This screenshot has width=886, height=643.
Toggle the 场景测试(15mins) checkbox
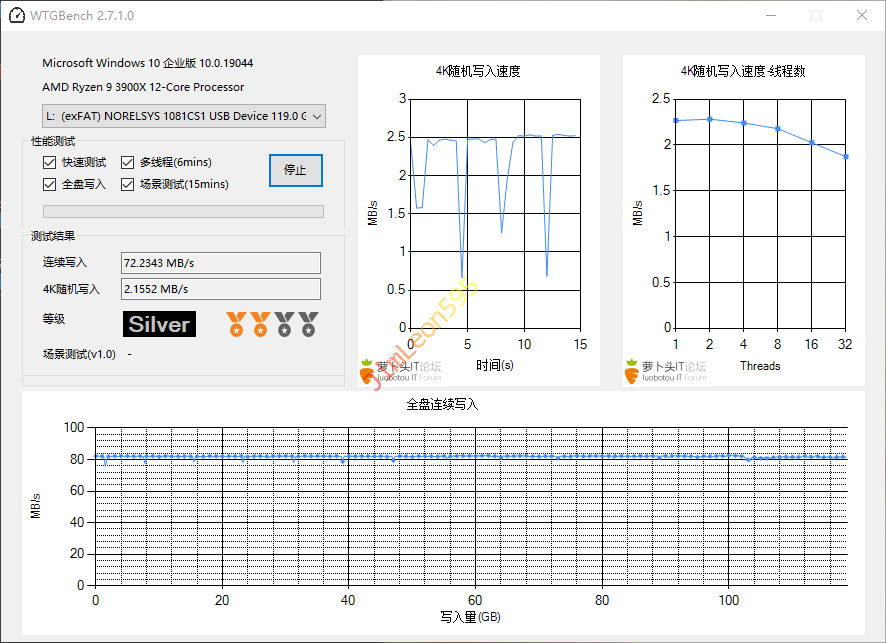[x=128, y=184]
